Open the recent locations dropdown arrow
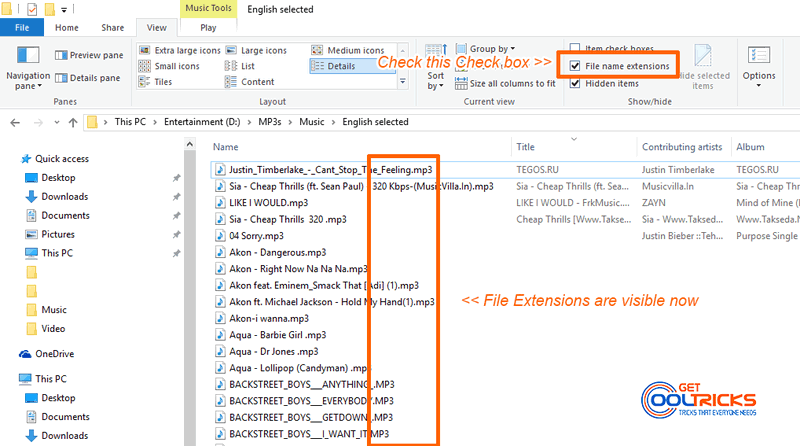800x446 pixels. 57,122
